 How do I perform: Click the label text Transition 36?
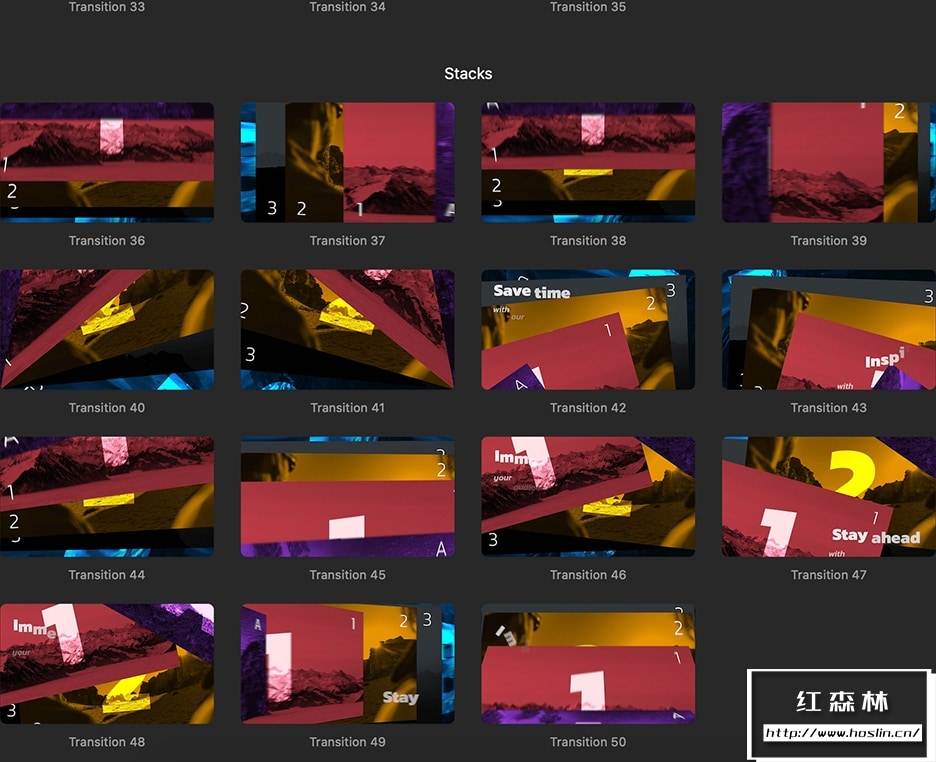(107, 240)
